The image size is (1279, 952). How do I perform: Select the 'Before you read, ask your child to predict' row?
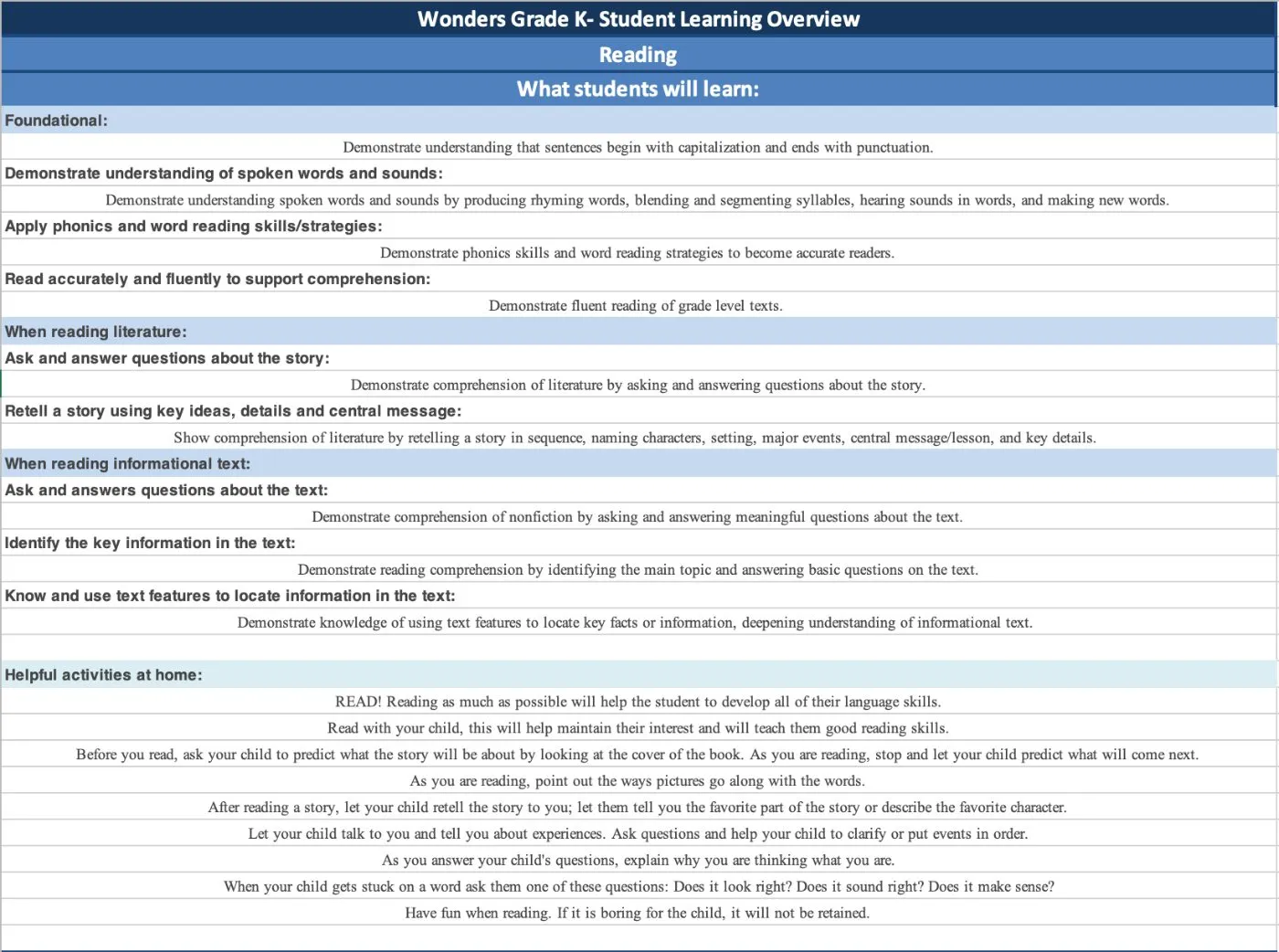click(639, 755)
